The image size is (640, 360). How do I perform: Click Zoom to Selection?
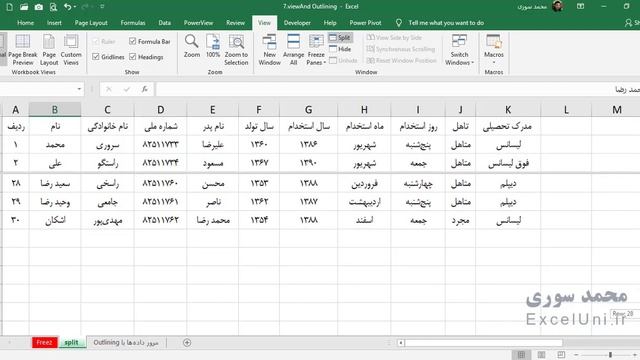pyautogui.click(x=236, y=50)
